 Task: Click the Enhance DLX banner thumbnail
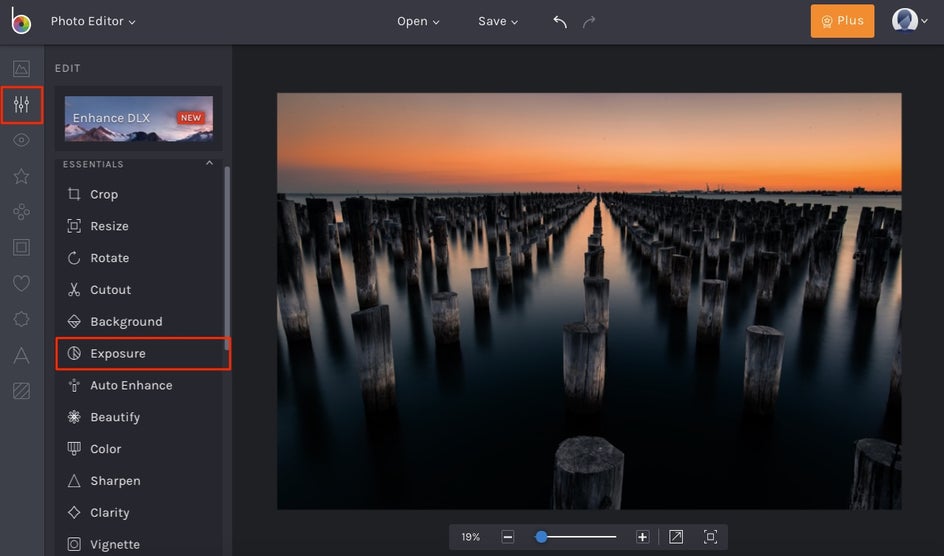point(139,118)
